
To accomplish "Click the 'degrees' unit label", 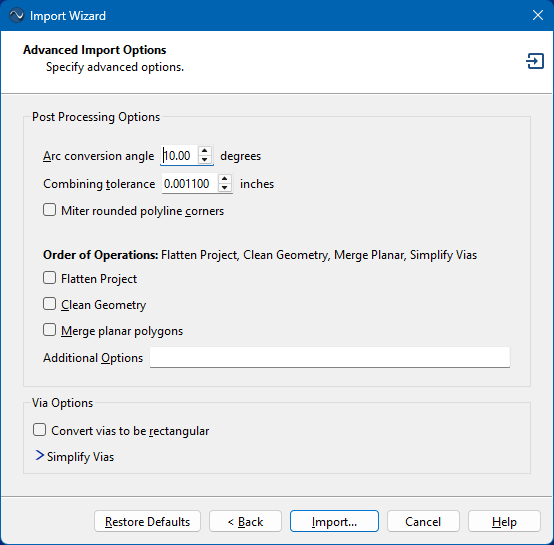I will pyautogui.click(x=241, y=156).
